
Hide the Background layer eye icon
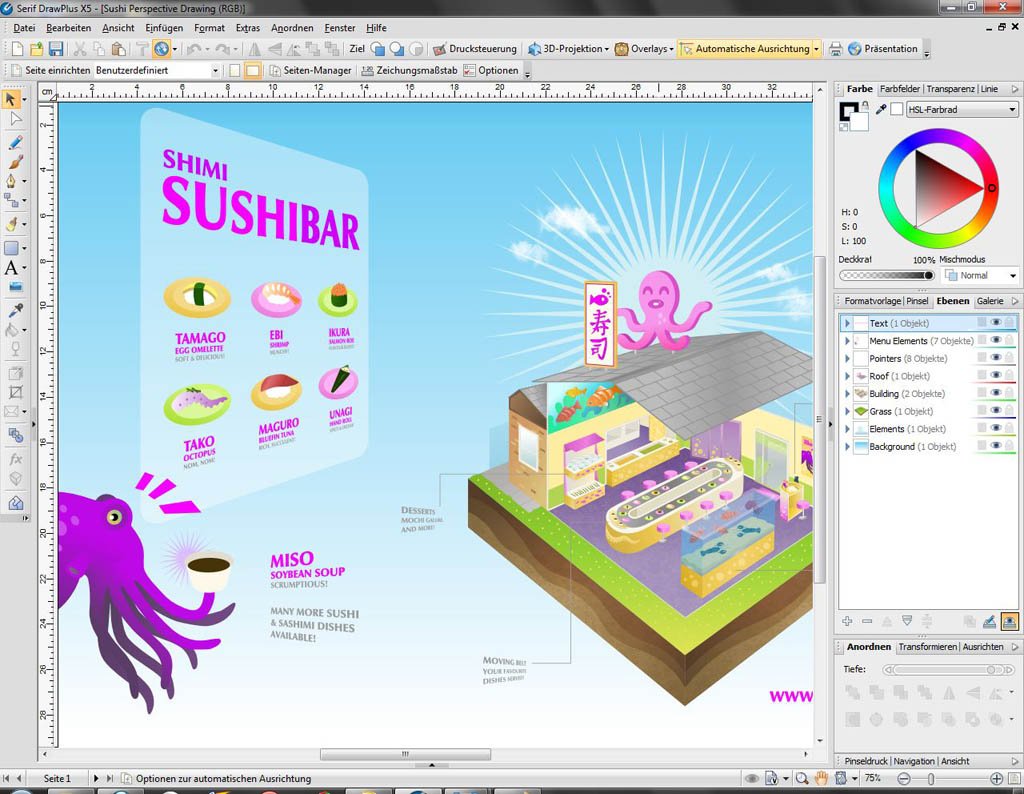pyautogui.click(x=996, y=446)
